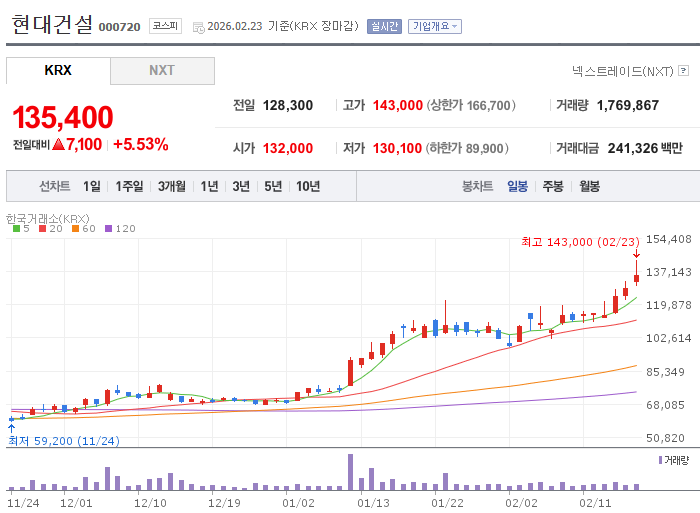Click the 한국거래소(KRX) chart caption
This screenshot has height=513, width=700.
[48, 219]
